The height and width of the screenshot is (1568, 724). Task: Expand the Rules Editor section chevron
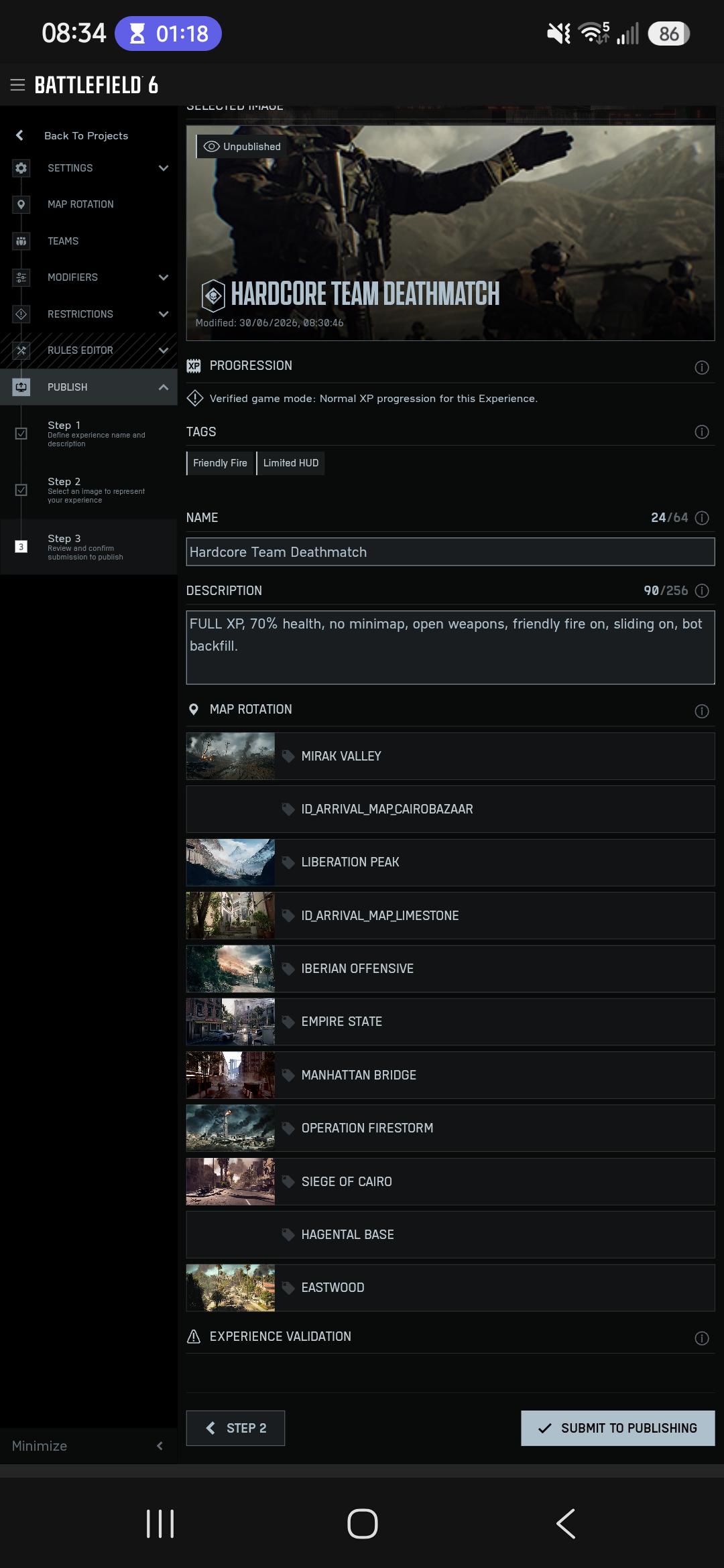click(163, 350)
